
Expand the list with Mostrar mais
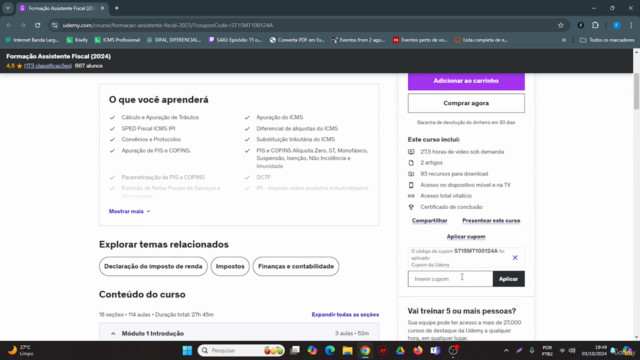(x=129, y=211)
